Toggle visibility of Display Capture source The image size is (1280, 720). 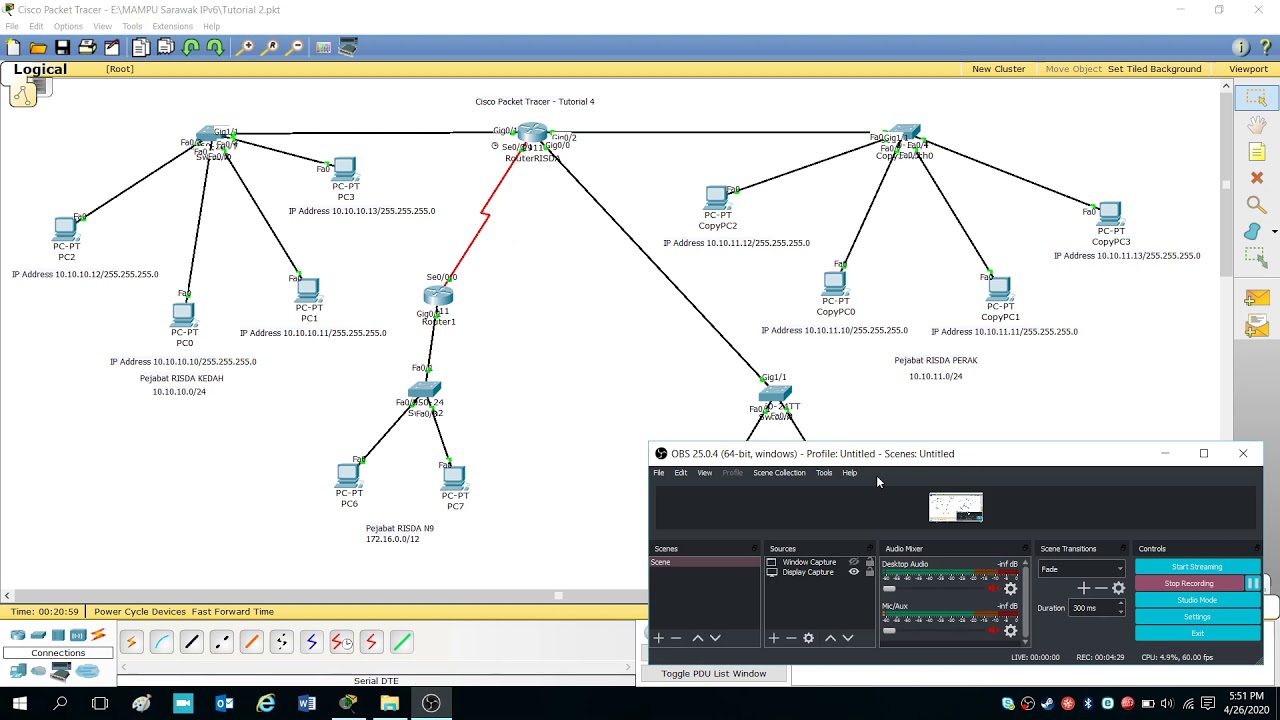(854, 572)
